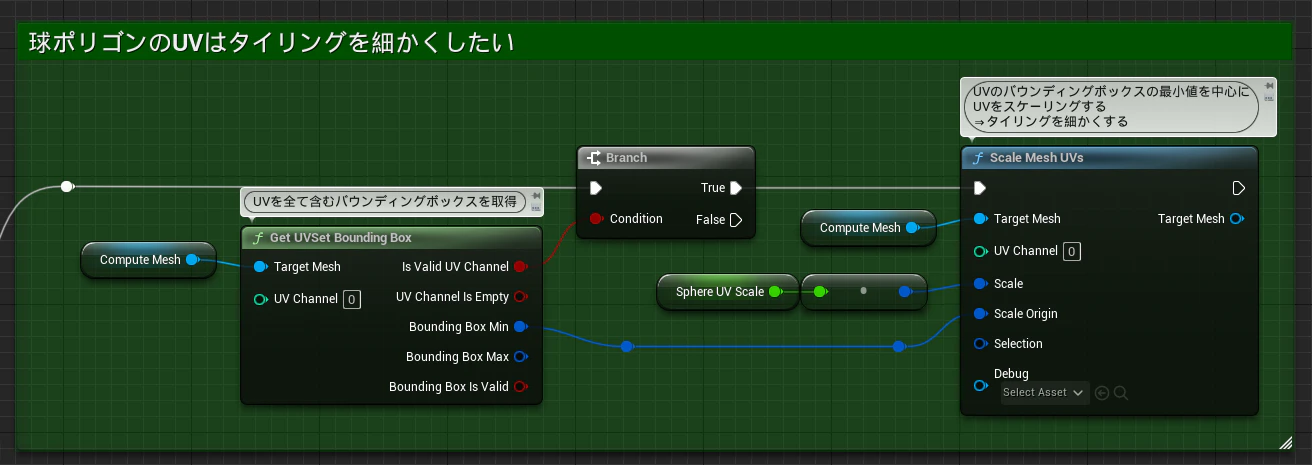Click the left reroute node on Bounding Box Min wire
Screen dimensions: 1312x465
[626, 347]
